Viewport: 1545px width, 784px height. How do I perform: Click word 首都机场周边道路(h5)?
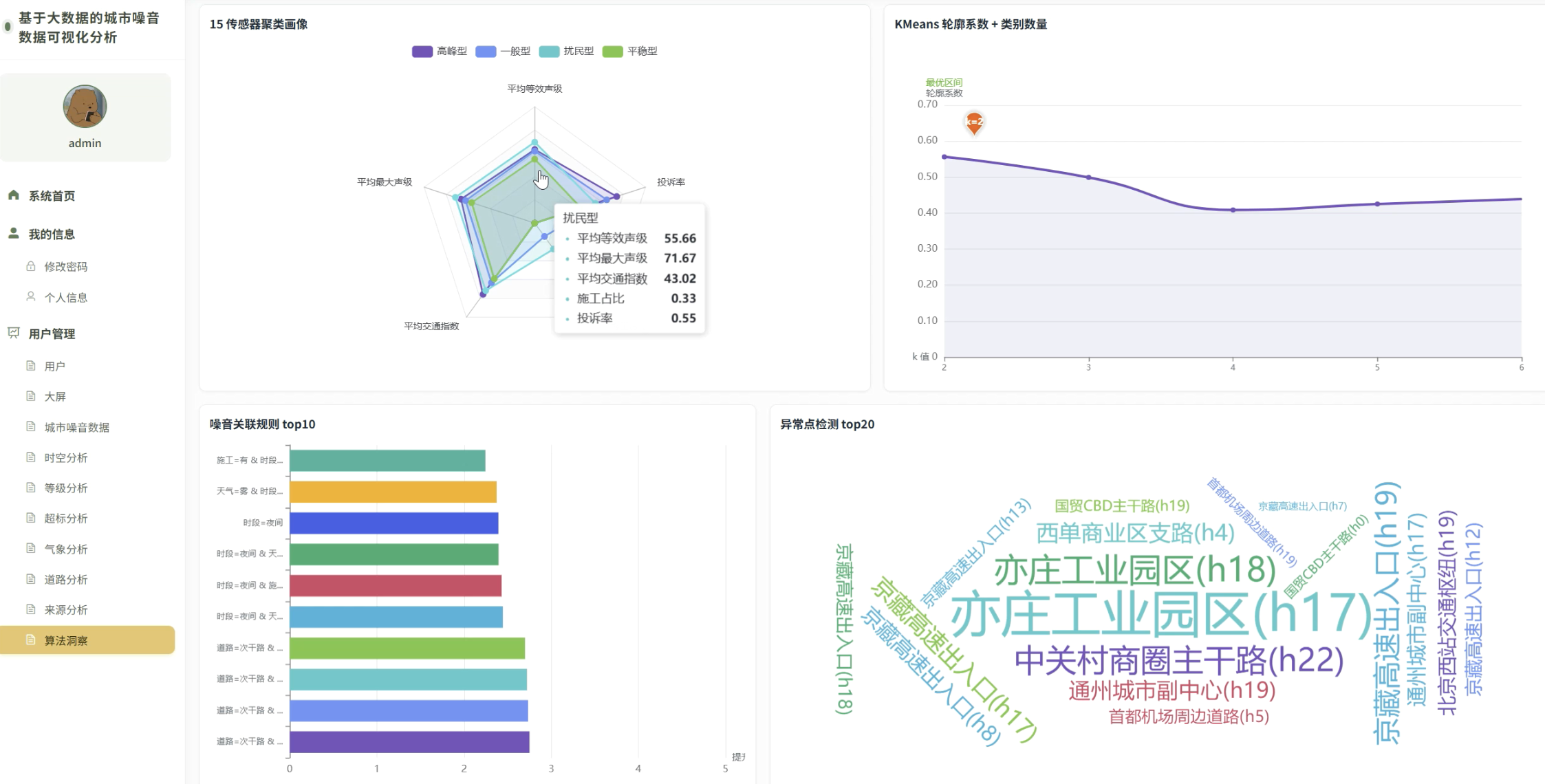click(1189, 717)
